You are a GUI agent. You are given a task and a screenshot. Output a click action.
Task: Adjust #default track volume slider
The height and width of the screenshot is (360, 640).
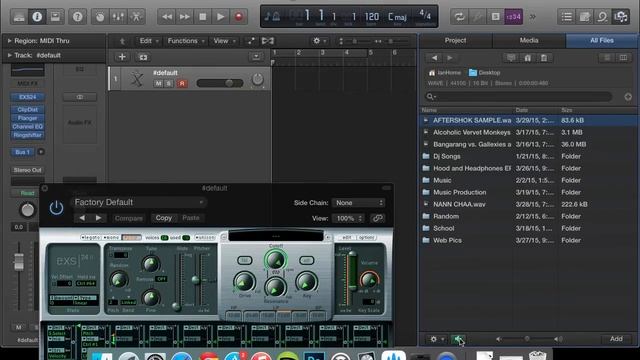220,83
